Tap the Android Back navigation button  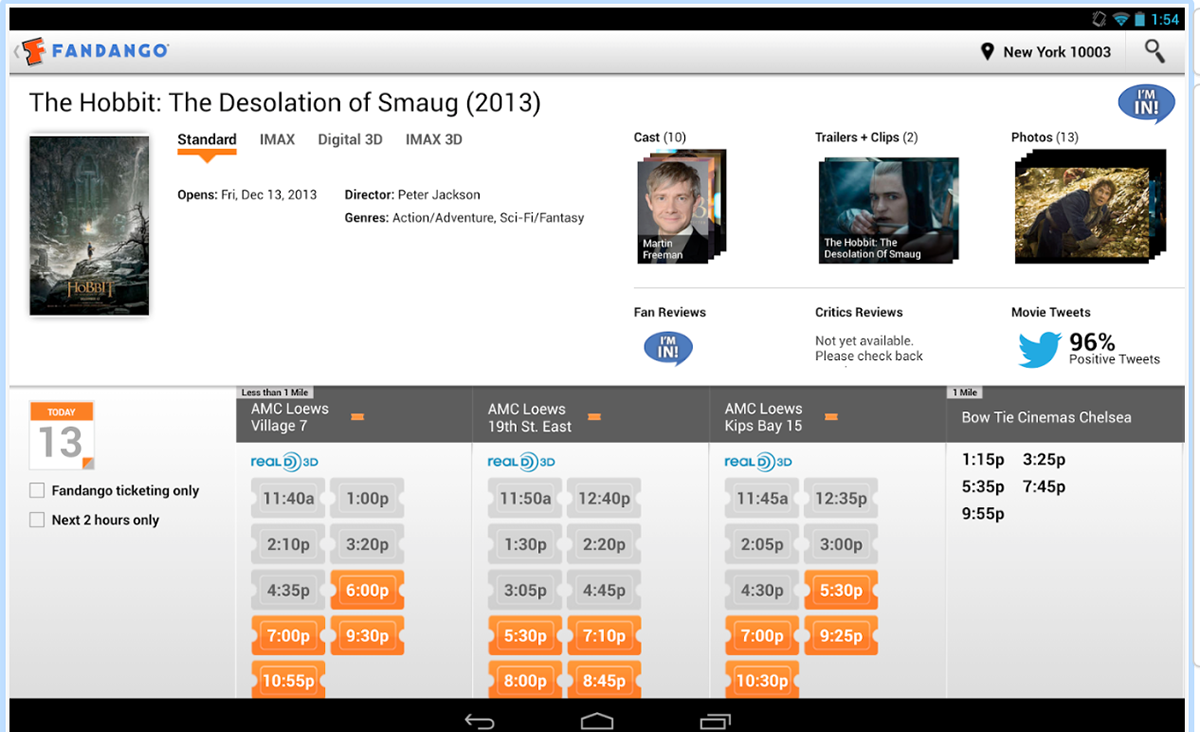tap(480, 720)
